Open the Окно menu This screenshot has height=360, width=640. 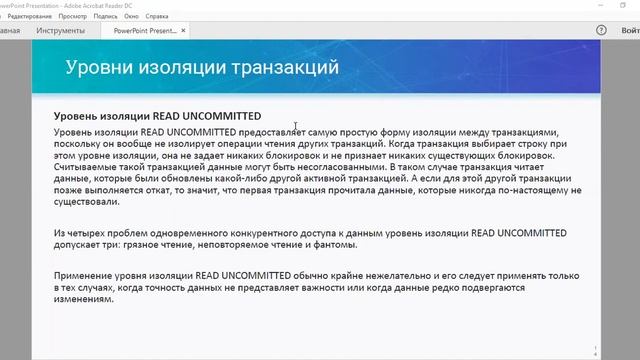(131, 16)
